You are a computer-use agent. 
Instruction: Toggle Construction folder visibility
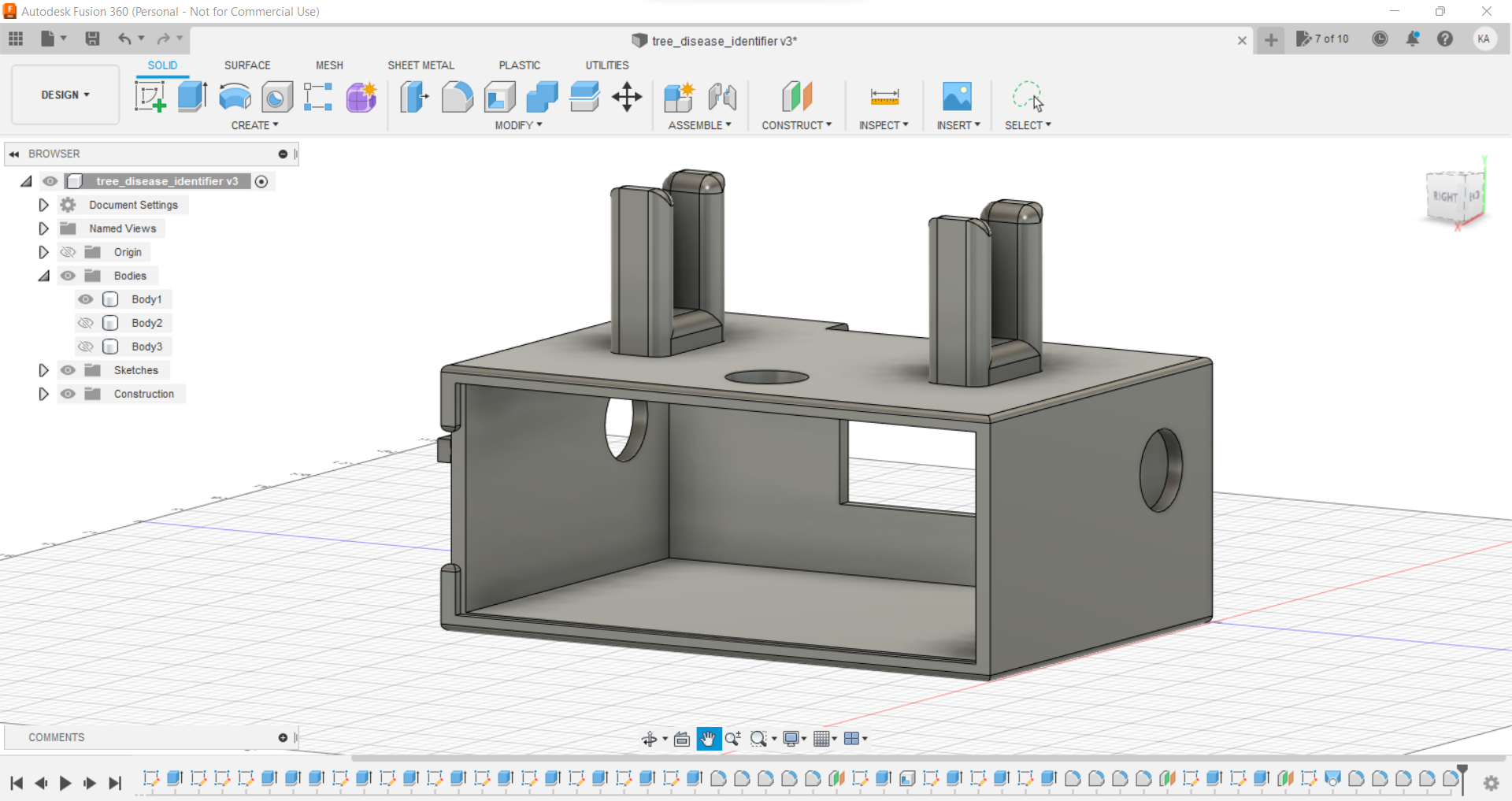[69, 394]
